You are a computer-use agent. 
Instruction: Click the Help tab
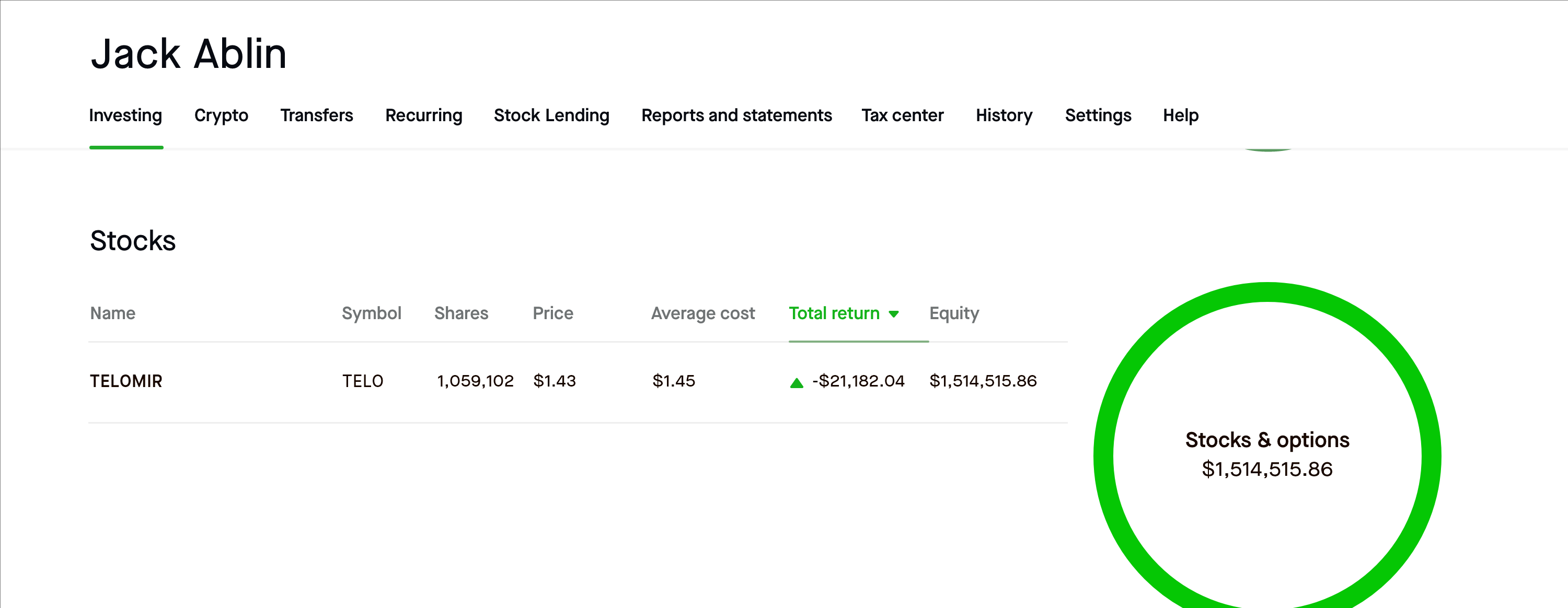(x=1180, y=115)
